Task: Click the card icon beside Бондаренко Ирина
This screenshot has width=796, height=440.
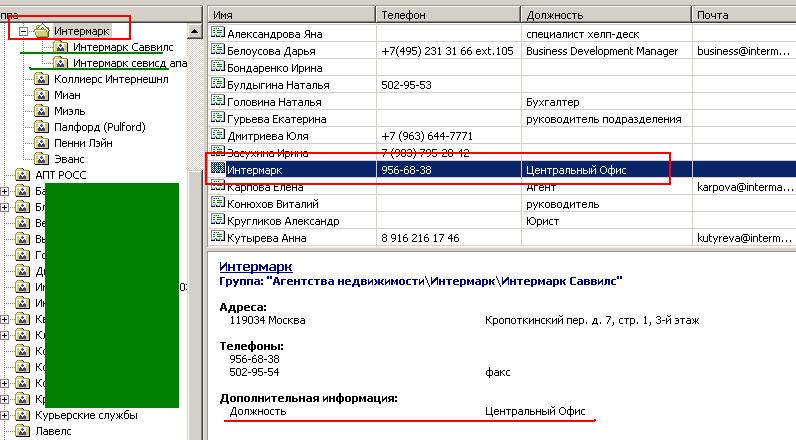Action: [218, 66]
